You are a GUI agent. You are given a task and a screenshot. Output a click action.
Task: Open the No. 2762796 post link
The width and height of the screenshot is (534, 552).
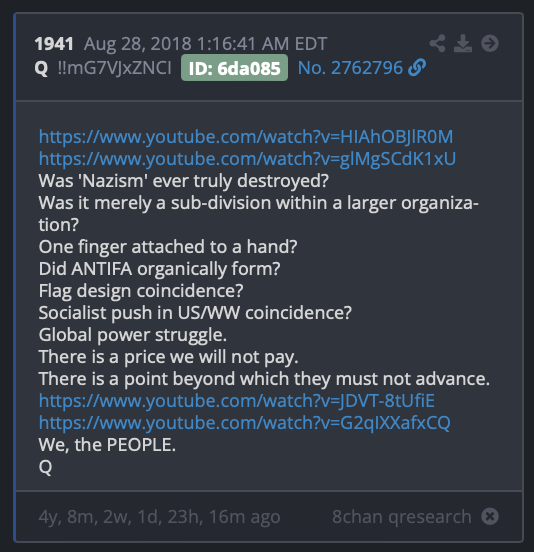click(350, 68)
